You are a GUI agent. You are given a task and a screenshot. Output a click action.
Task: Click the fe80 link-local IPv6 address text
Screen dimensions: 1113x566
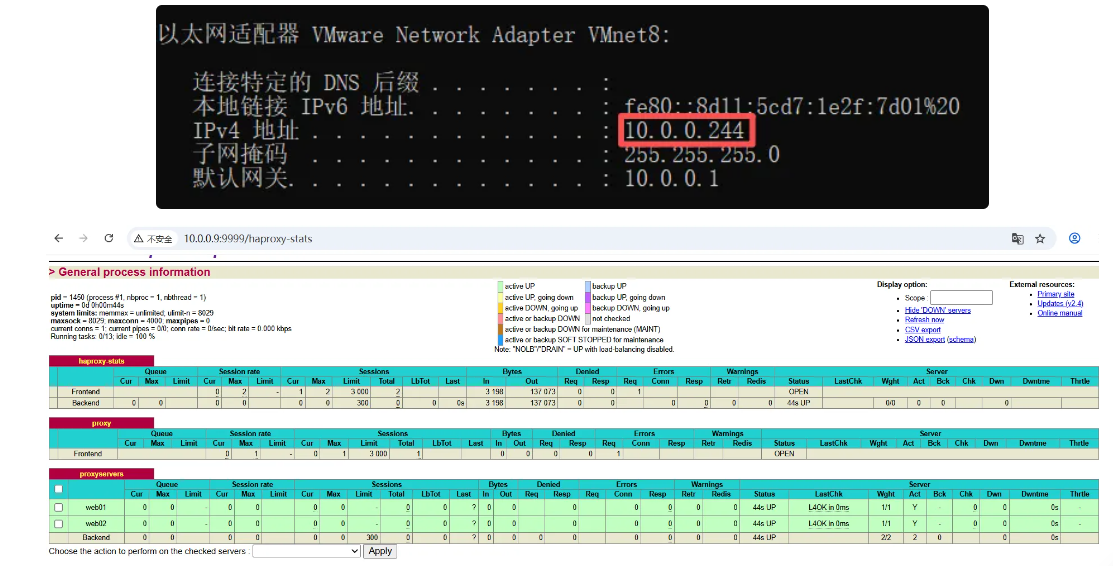click(x=792, y=107)
